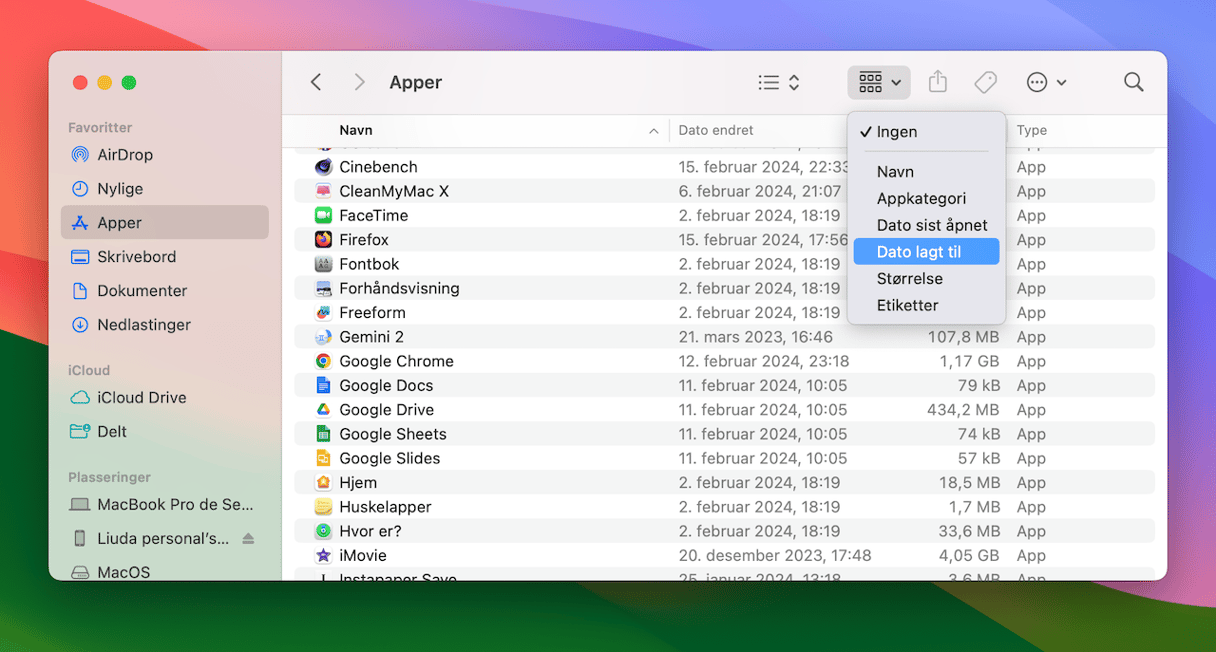The image size is (1216, 652).
Task: Open Delt shared folder in sidebar
Action: [x=165, y=432]
